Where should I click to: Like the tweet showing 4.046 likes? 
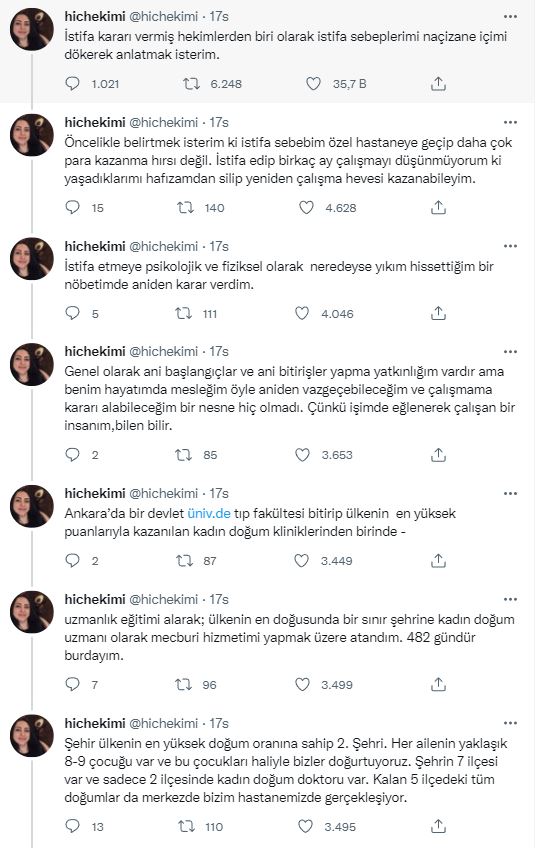tap(302, 314)
